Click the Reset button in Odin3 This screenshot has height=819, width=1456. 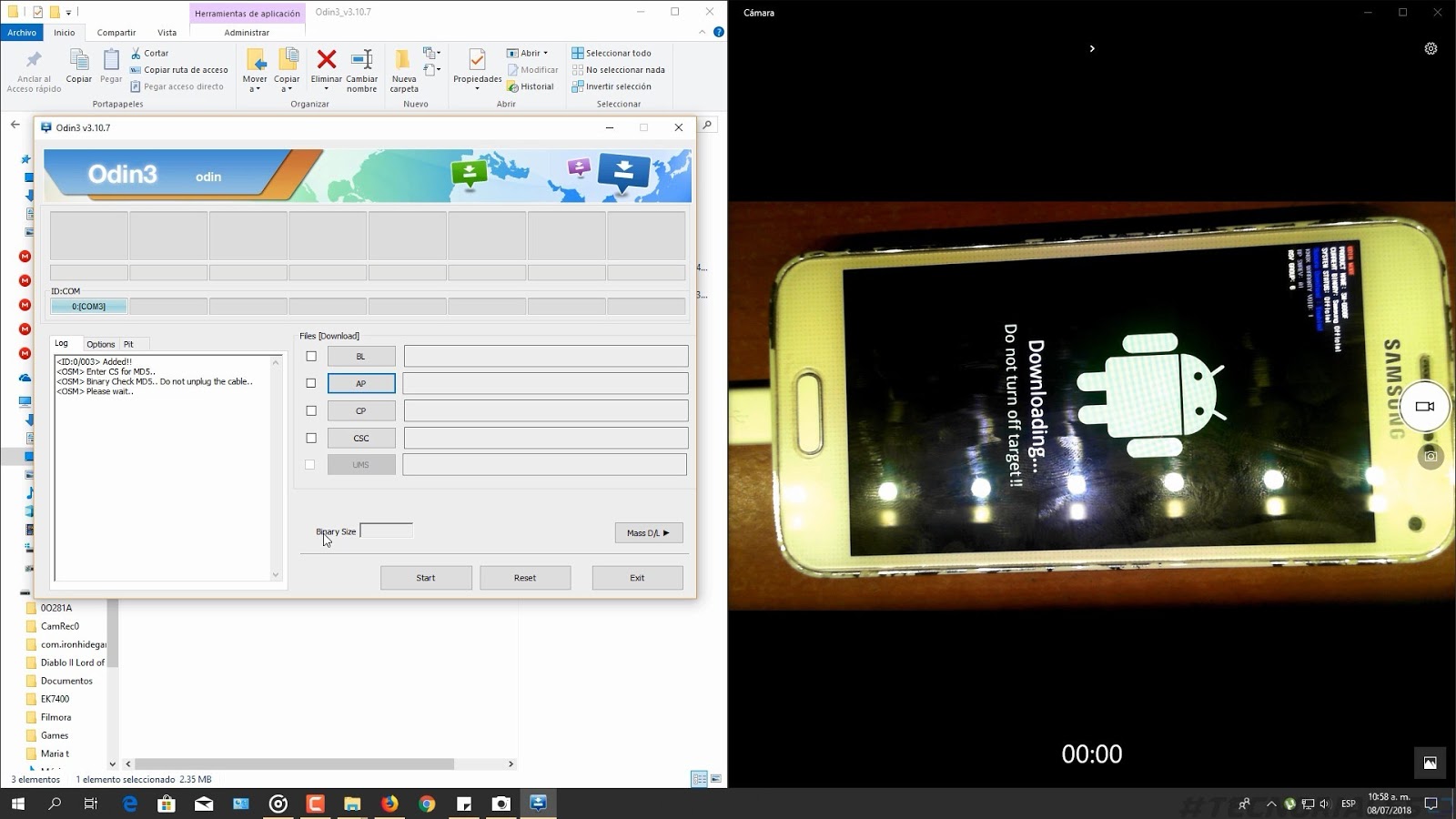pyautogui.click(x=525, y=578)
